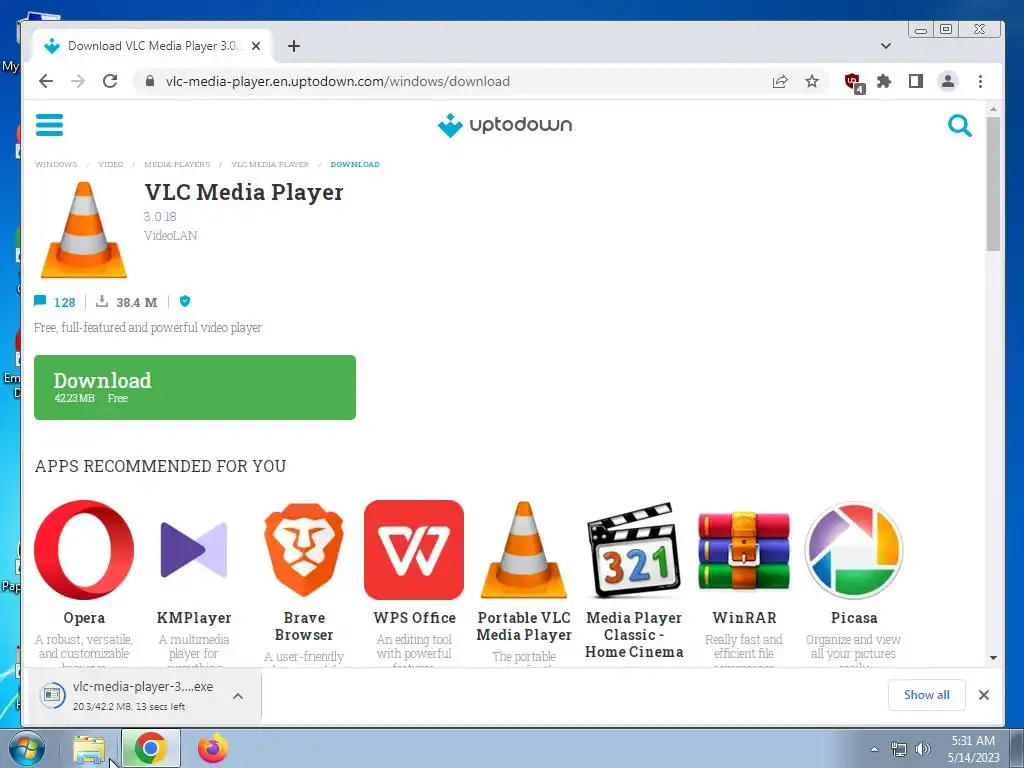This screenshot has height=768, width=1024.
Task: Click the VIDEO breadcrumb
Action: 110,165
